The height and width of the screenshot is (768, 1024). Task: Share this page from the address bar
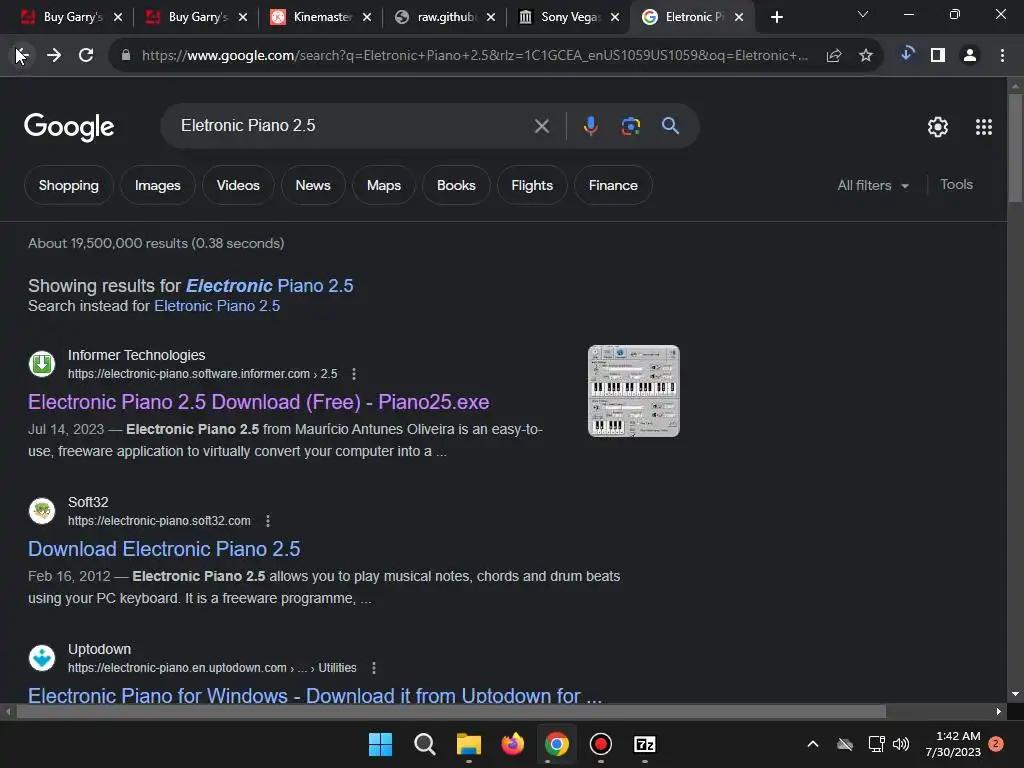(834, 56)
